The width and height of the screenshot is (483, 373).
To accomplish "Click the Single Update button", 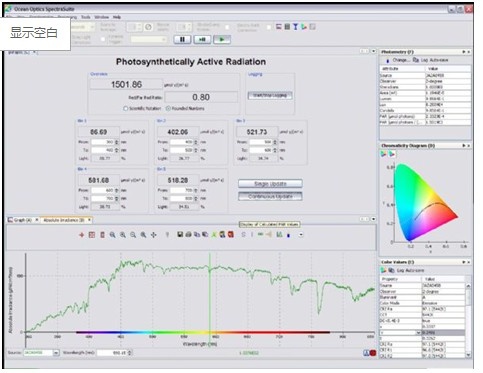I will click(270, 184).
